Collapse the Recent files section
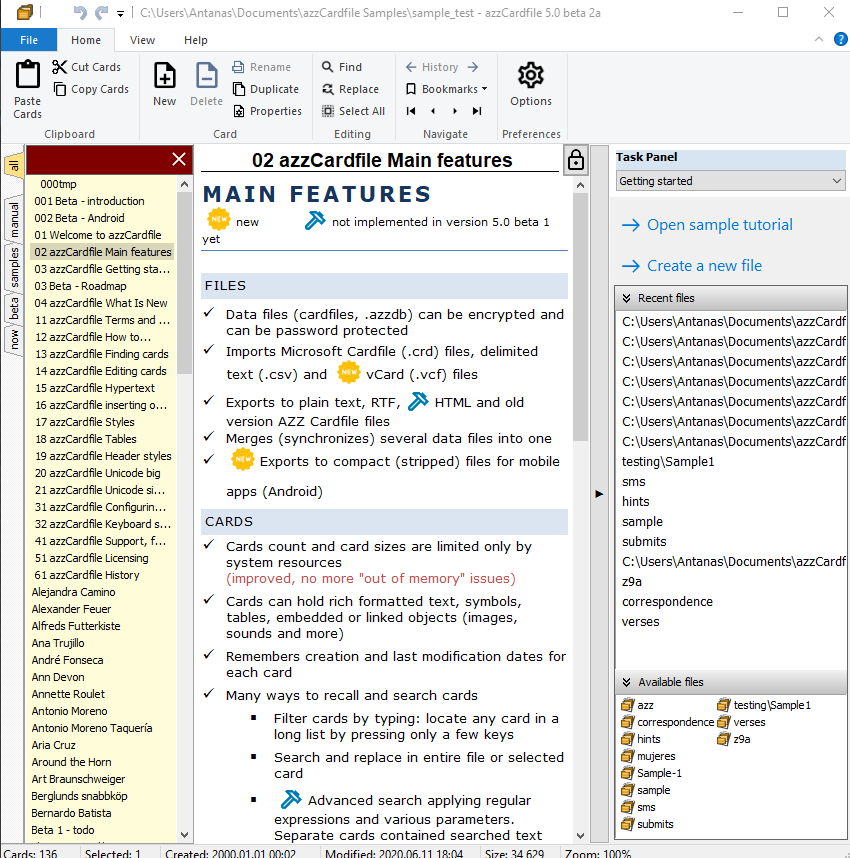 [x=627, y=298]
